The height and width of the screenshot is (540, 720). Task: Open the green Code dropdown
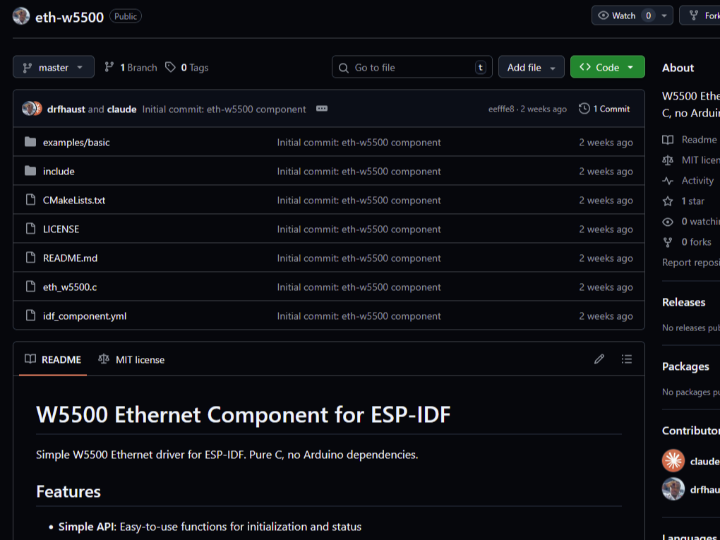(x=607, y=68)
